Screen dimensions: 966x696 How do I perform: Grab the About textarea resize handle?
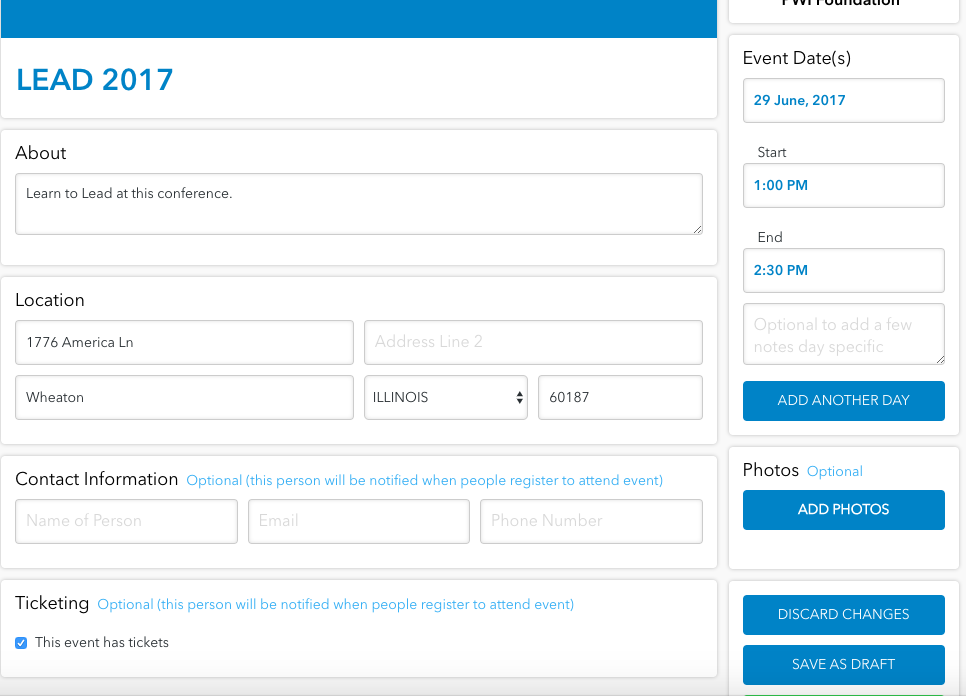[697, 229]
